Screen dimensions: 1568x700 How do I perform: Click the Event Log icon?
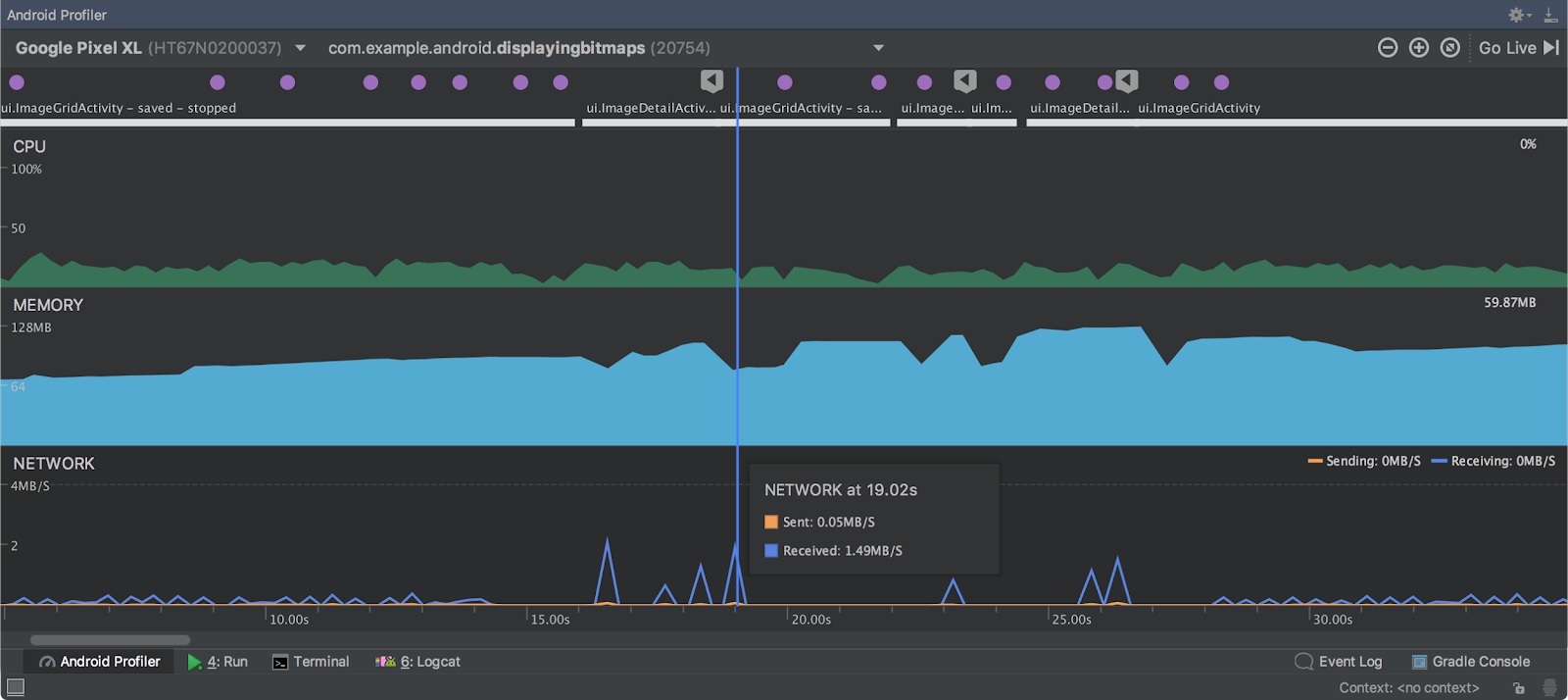click(x=1303, y=662)
